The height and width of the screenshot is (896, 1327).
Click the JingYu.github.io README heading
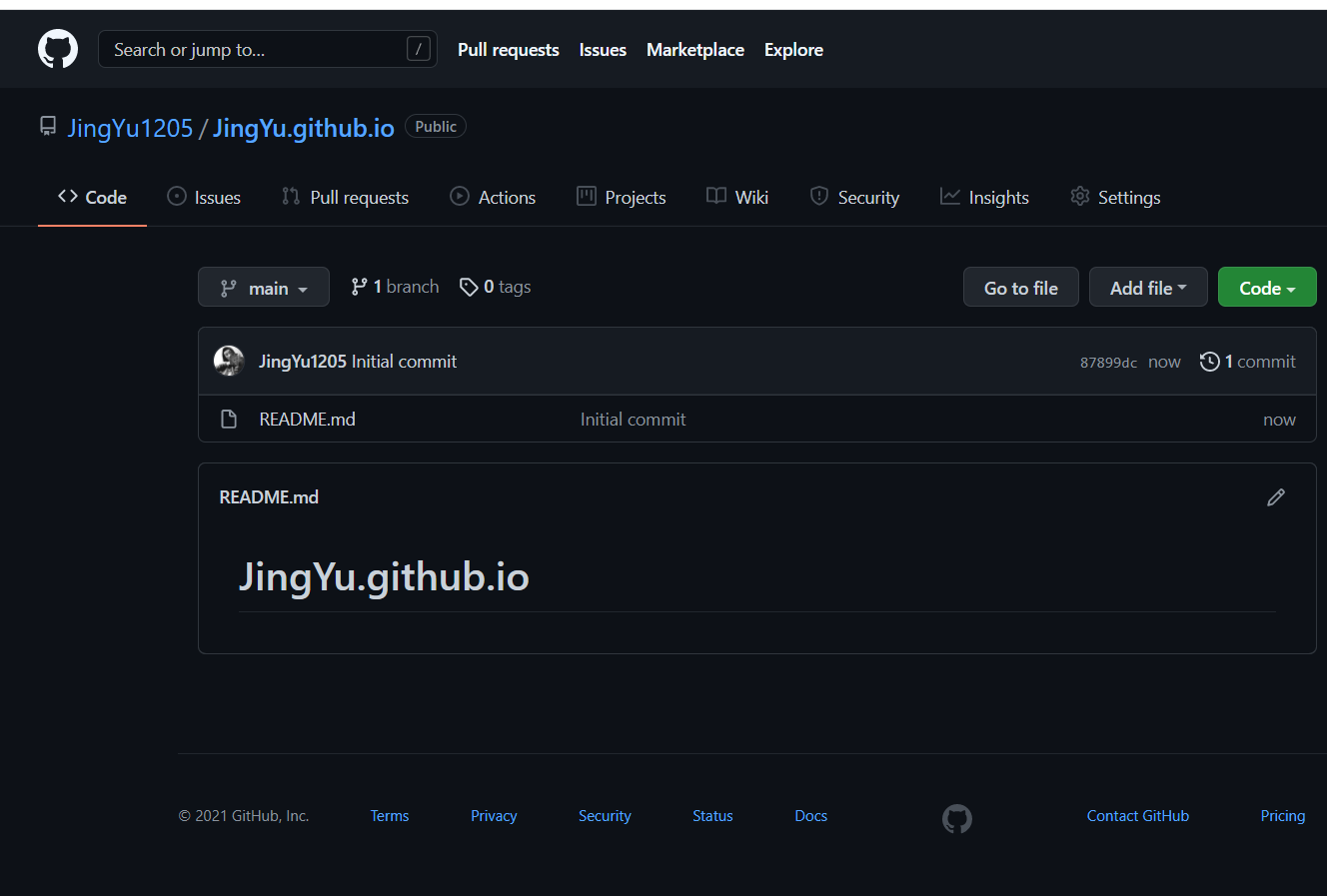coord(384,577)
